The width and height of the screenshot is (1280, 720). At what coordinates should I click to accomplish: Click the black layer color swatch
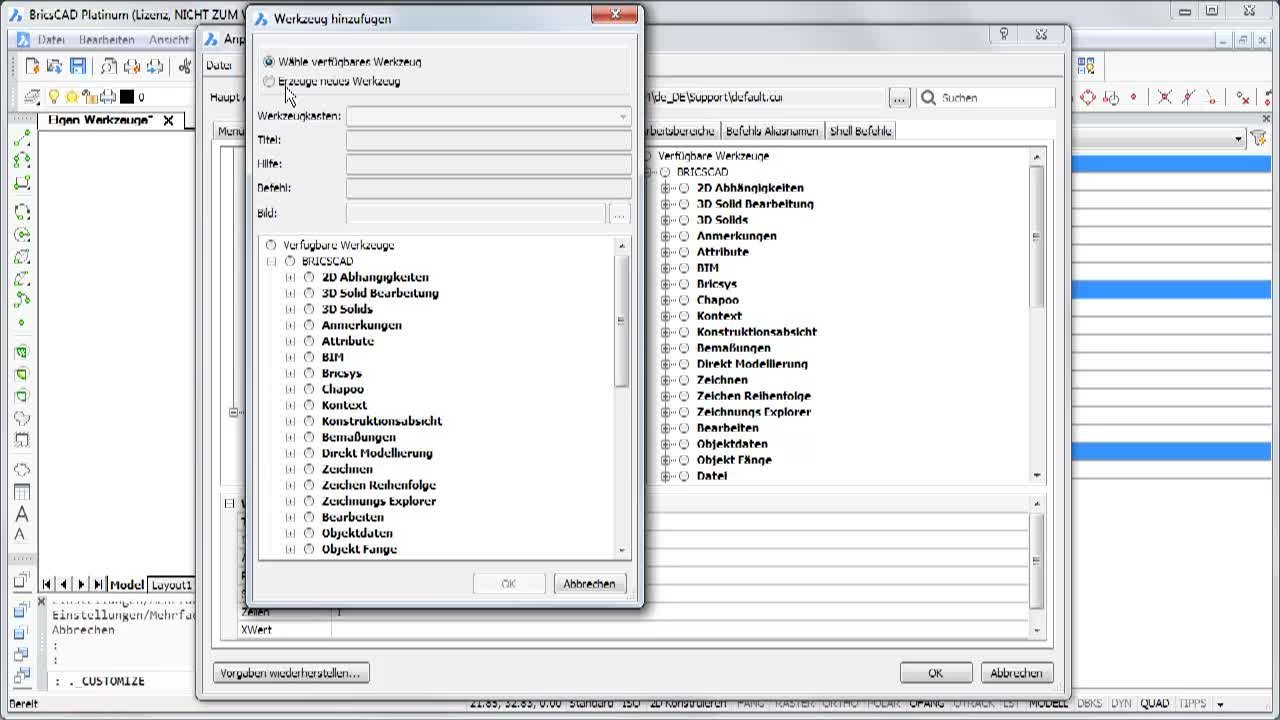tap(126, 97)
